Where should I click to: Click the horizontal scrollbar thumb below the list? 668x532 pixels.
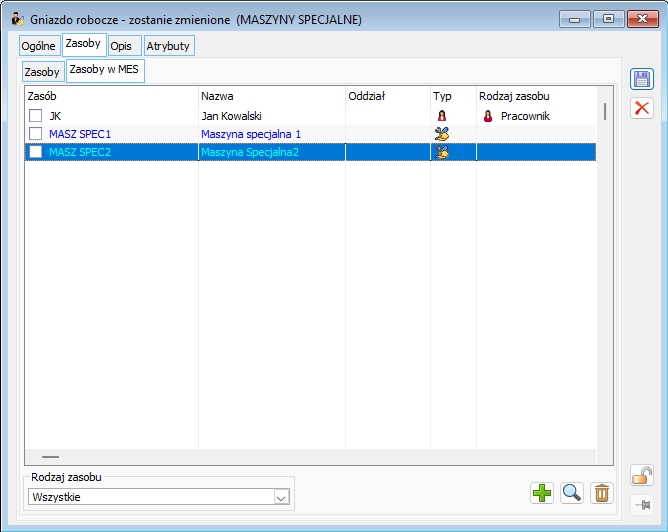51,457
